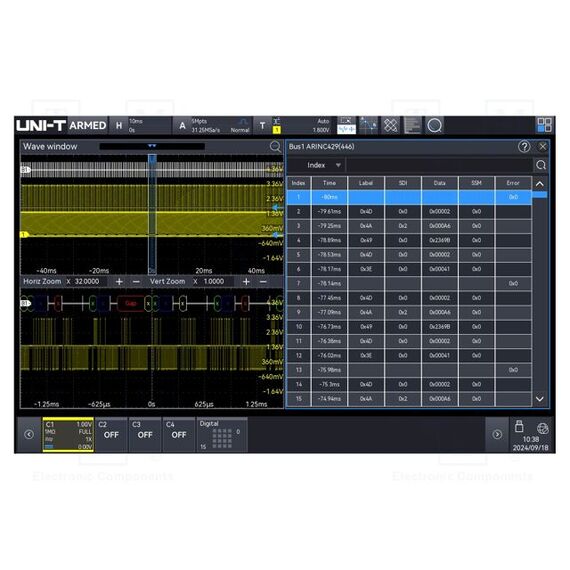
Task: Decrease Vert Zoom with minus button
Action: point(263,282)
